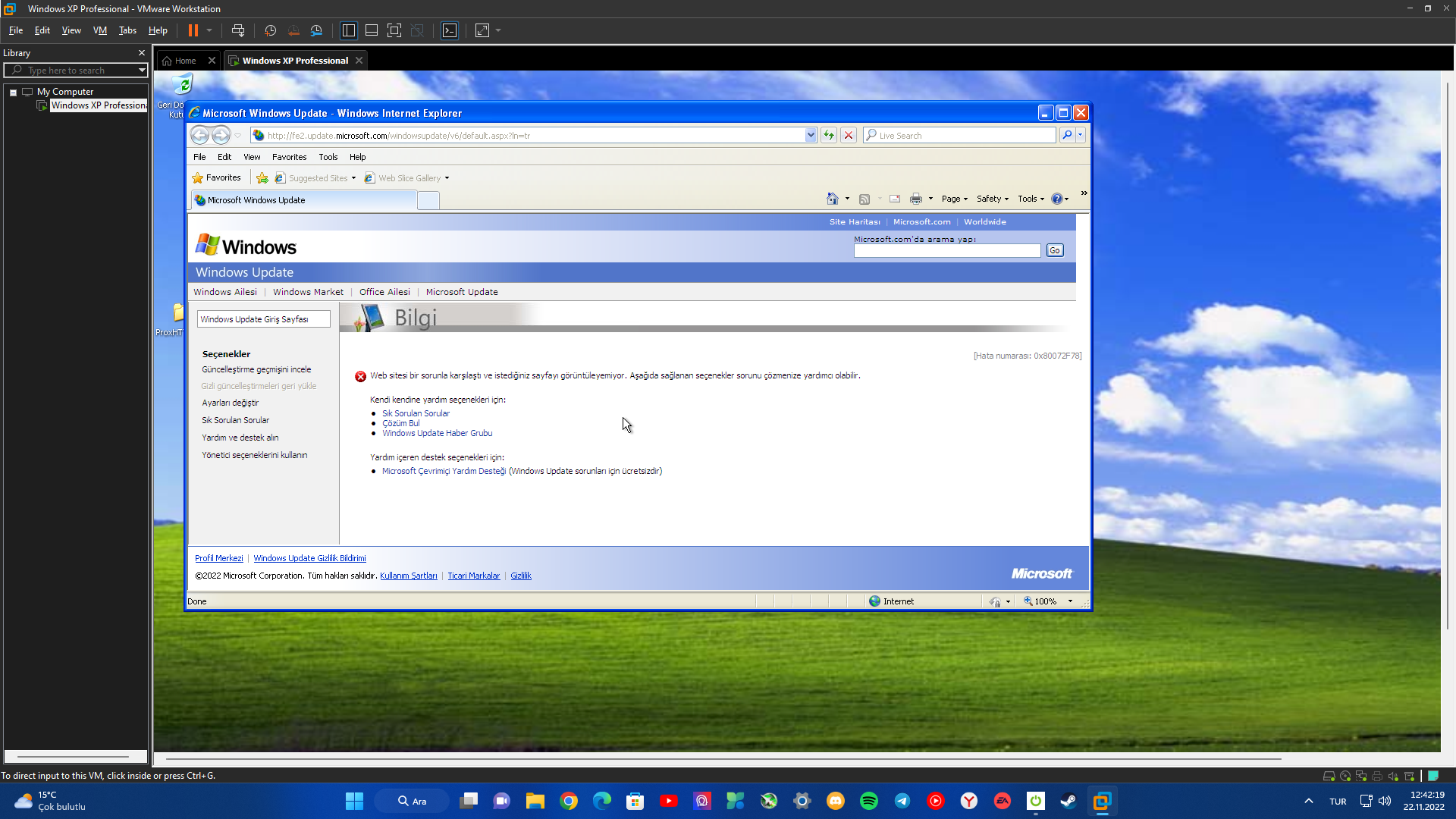Open Sık Sorulan Sorular link
This screenshot has height=819, width=1456.
pyautogui.click(x=416, y=413)
